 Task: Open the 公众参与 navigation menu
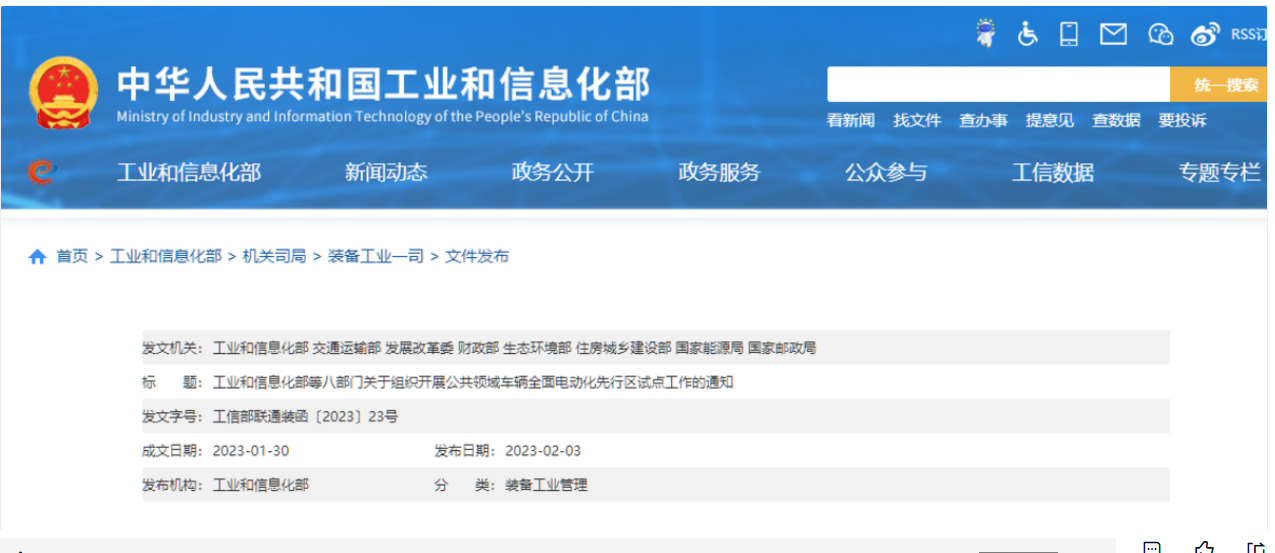click(x=886, y=173)
